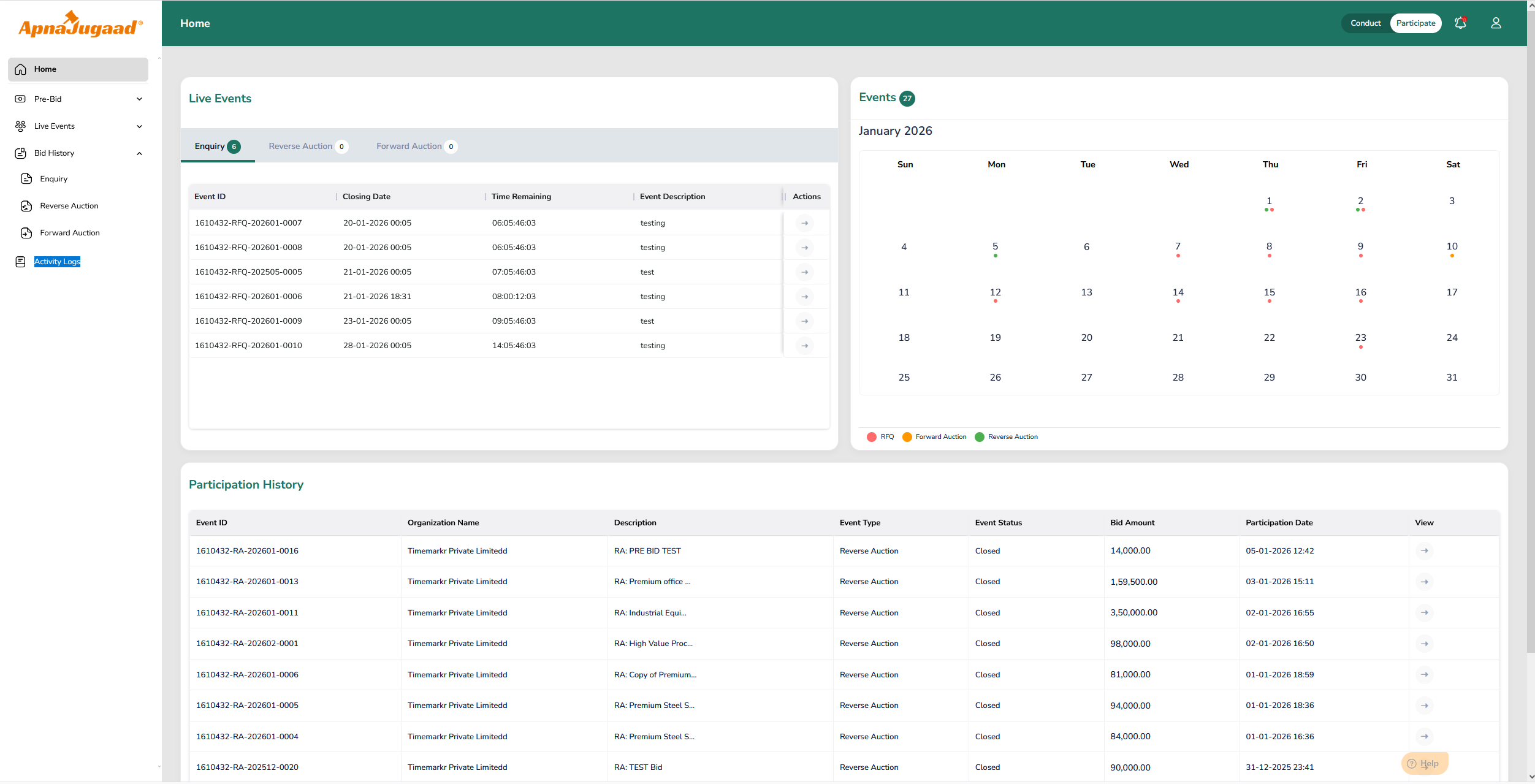Click the Forward Auction sidebar icon

coord(26,233)
